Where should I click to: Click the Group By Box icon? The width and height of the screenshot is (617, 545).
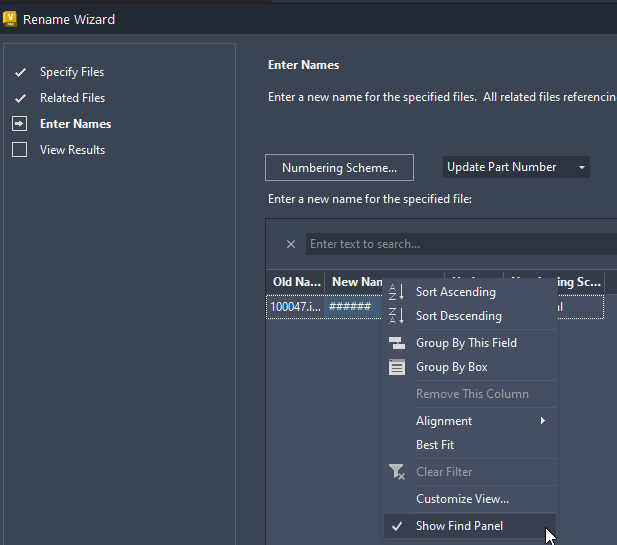click(397, 367)
